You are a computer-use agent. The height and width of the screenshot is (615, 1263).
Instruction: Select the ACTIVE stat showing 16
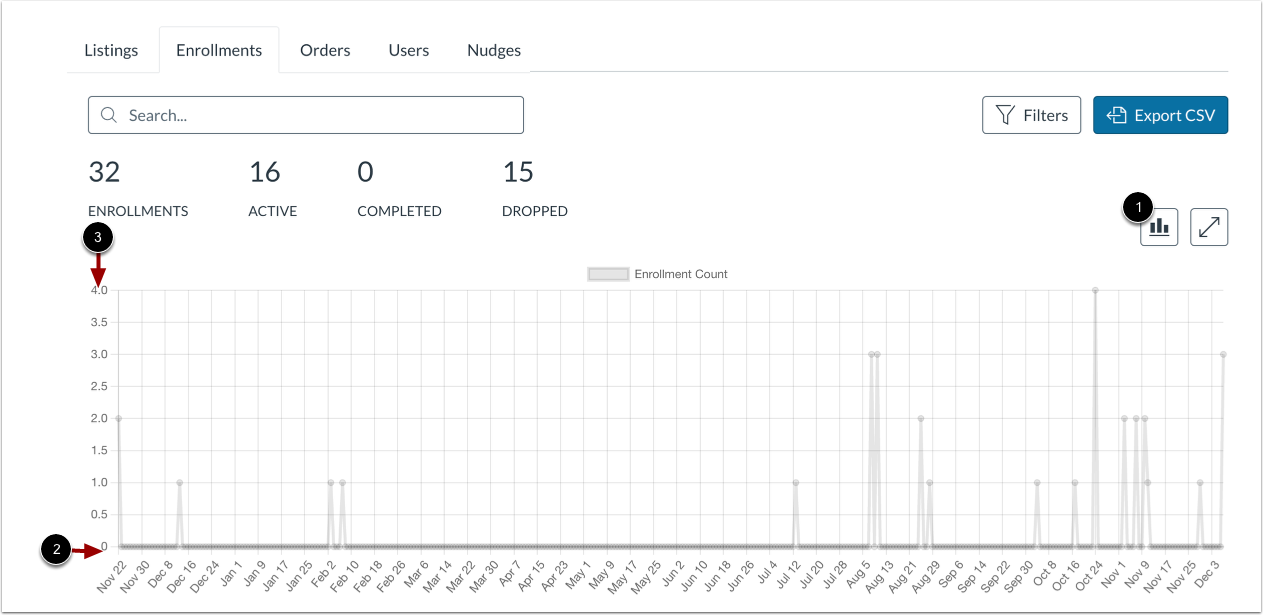click(x=265, y=172)
